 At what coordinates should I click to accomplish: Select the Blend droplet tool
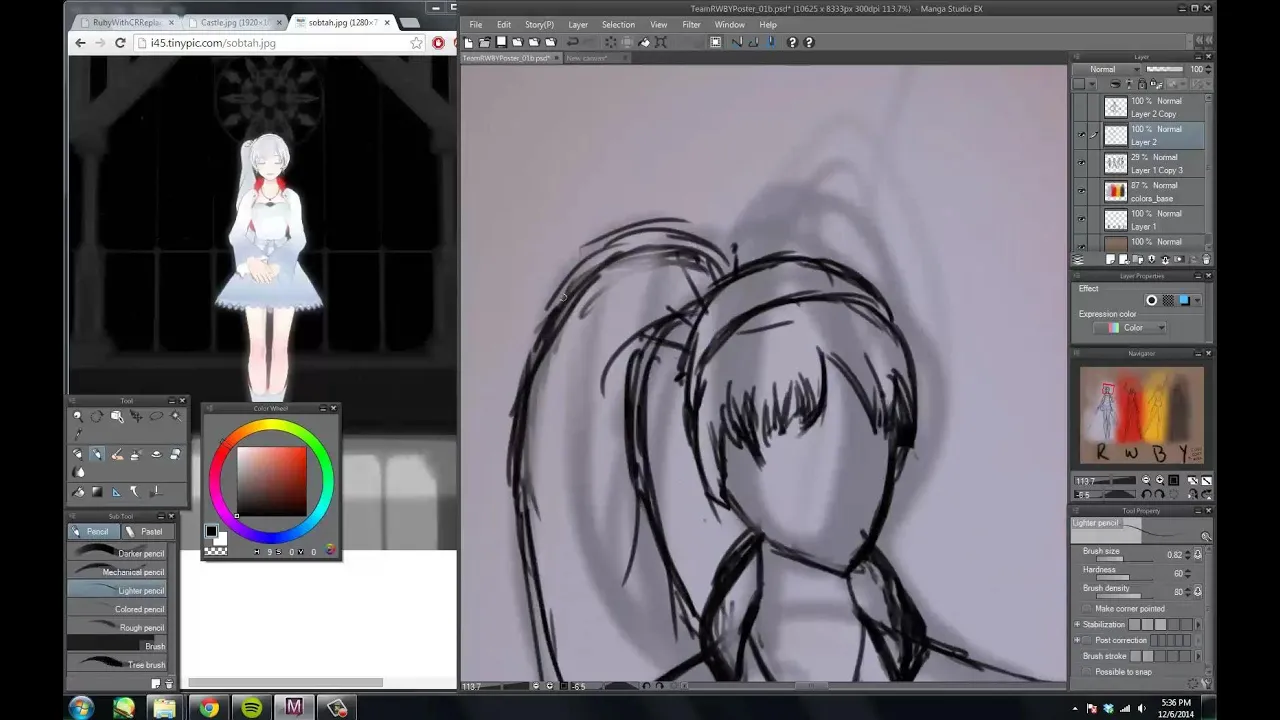point(78,472)
